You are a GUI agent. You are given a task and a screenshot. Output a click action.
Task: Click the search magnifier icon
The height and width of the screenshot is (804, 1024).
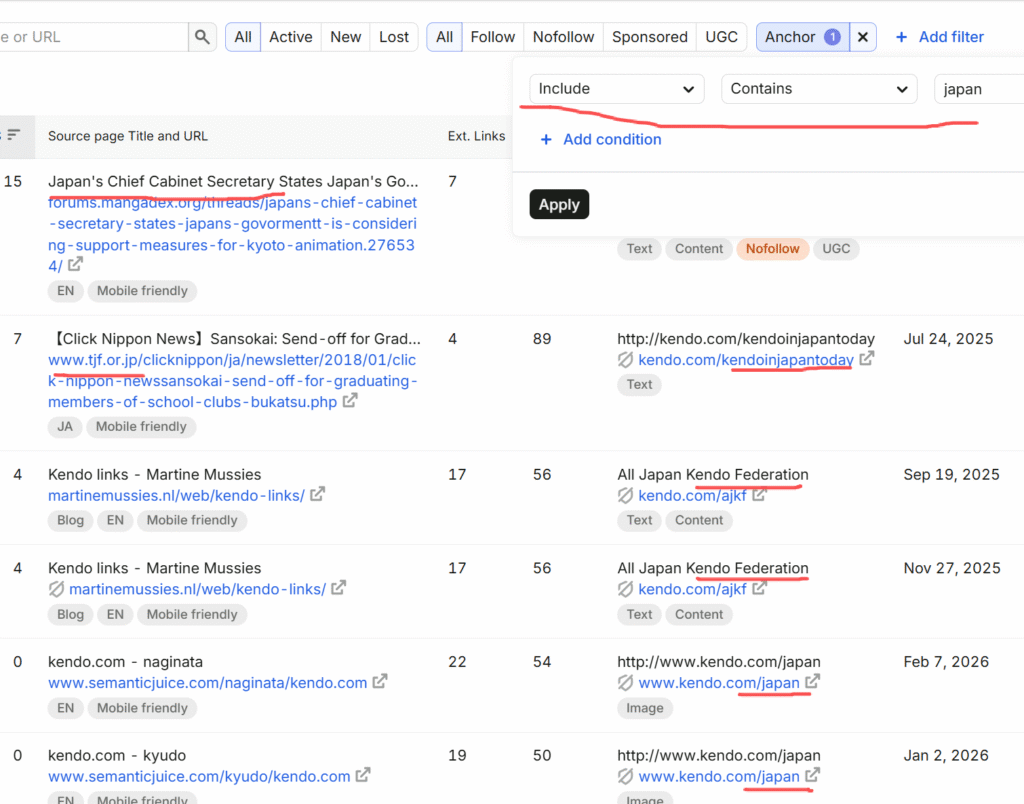click(x=202, y=37)
